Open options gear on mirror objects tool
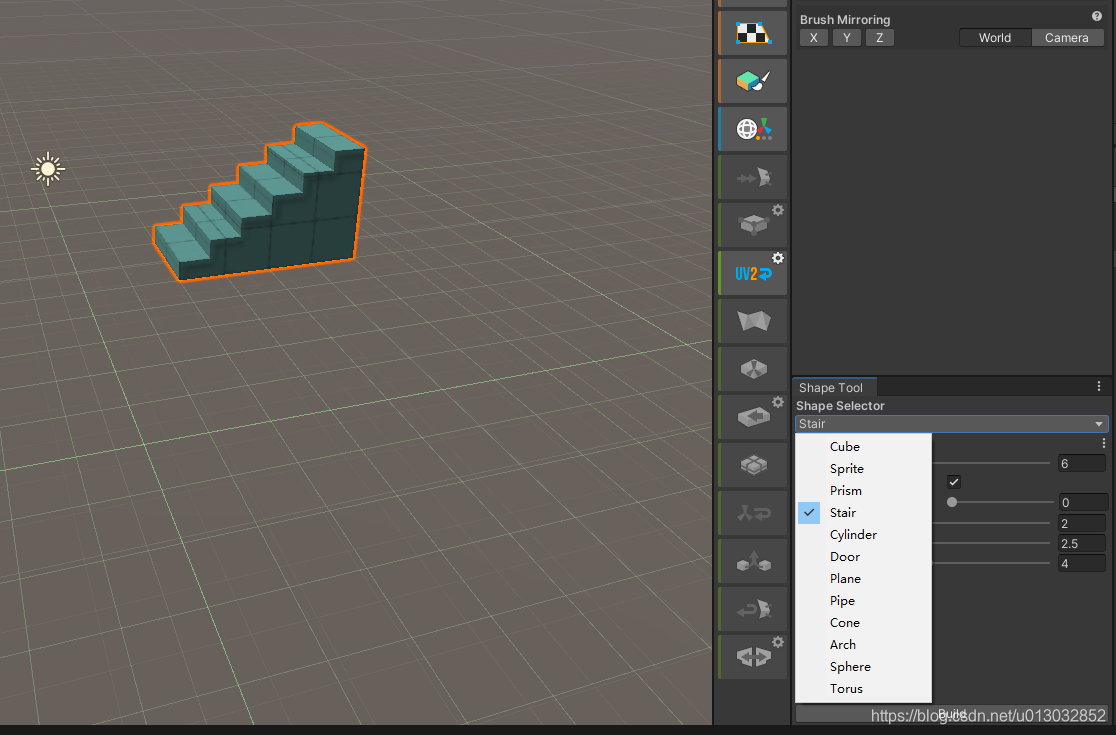The image size is (1116, 735). 778,642
